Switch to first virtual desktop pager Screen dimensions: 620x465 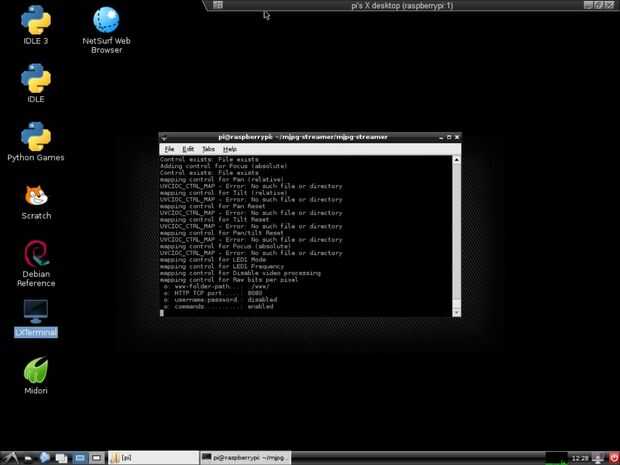[x=80, y=458]
